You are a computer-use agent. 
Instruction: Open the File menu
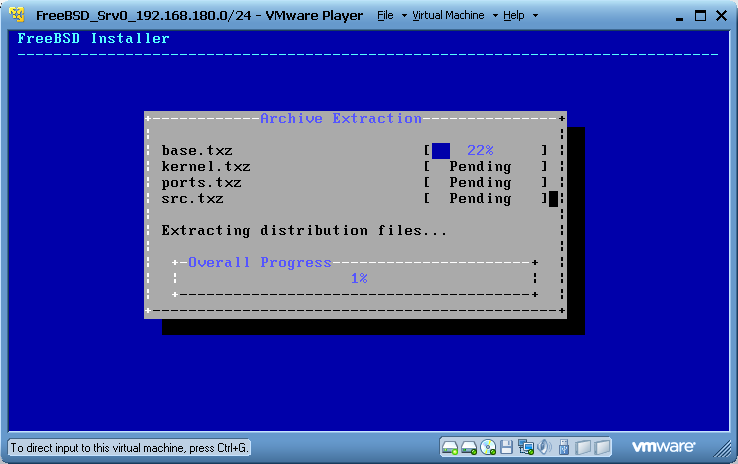click(x=385, y=16)
